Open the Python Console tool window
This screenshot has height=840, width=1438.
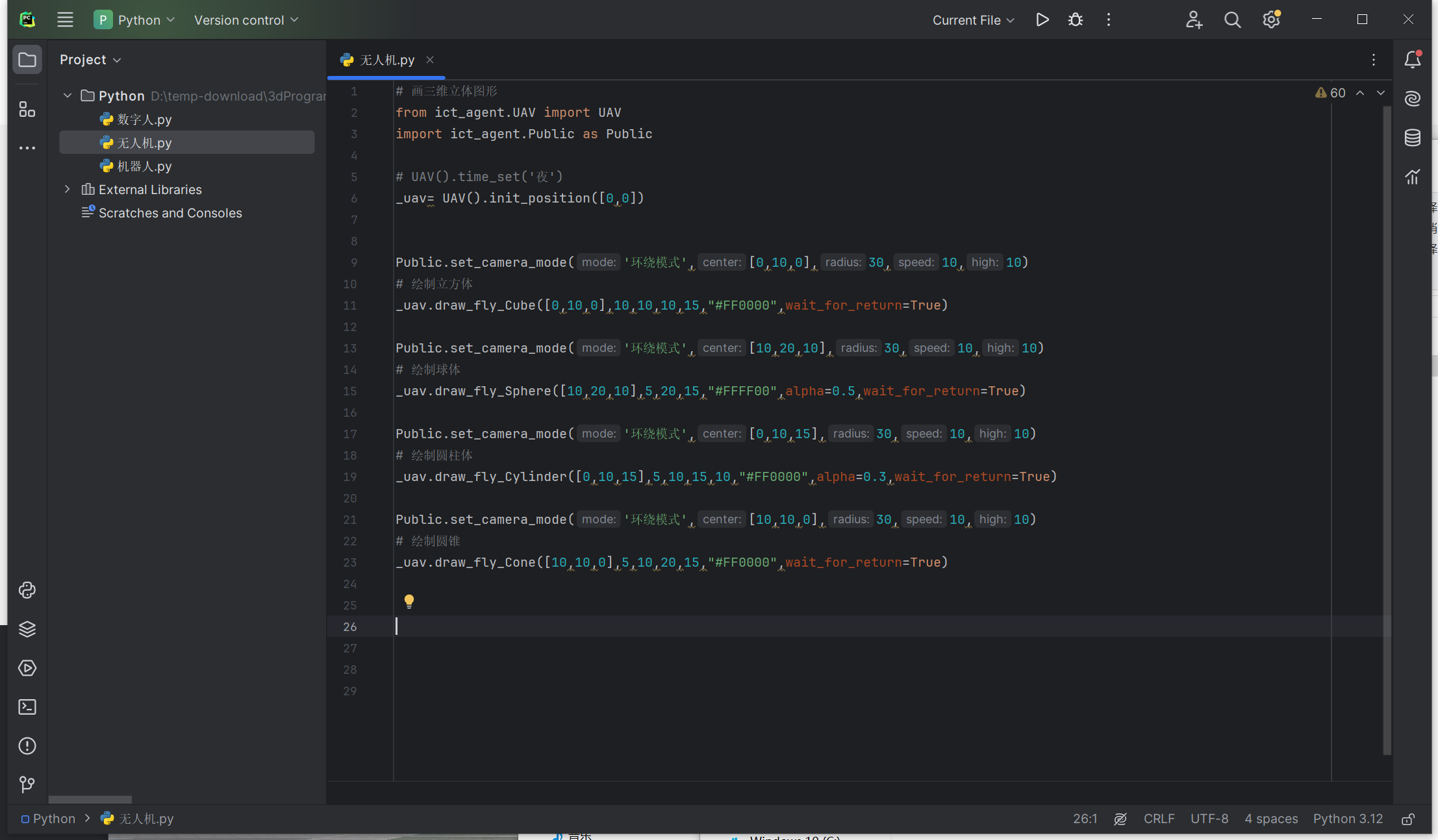click(27, 590)
